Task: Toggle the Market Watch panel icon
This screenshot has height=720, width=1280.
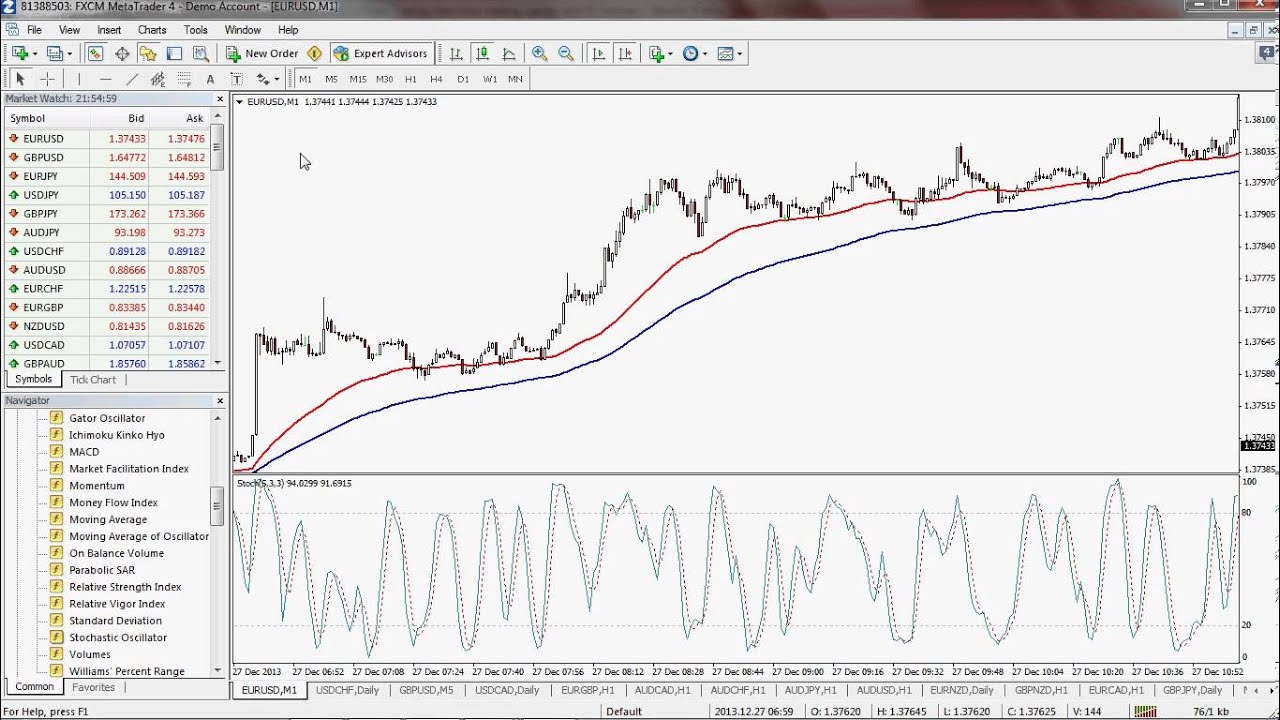Action: coord(96,54)
